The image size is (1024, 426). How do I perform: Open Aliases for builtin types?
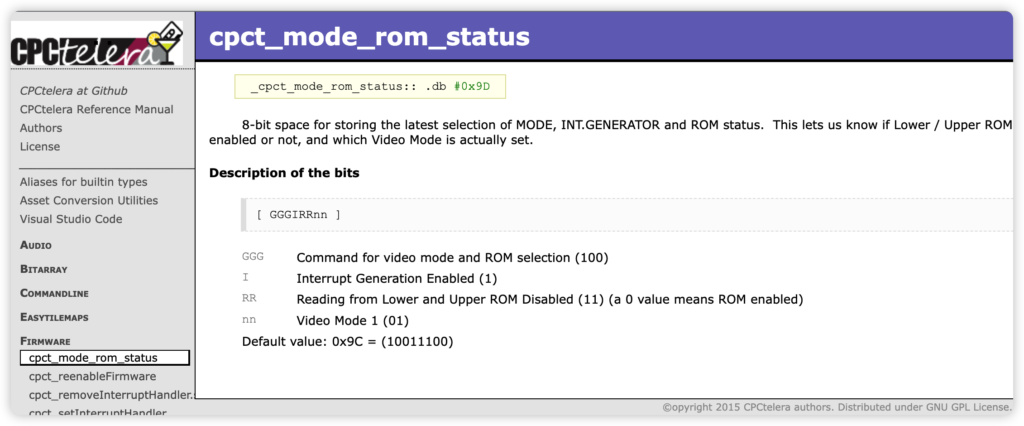click(x=84, y=182)
